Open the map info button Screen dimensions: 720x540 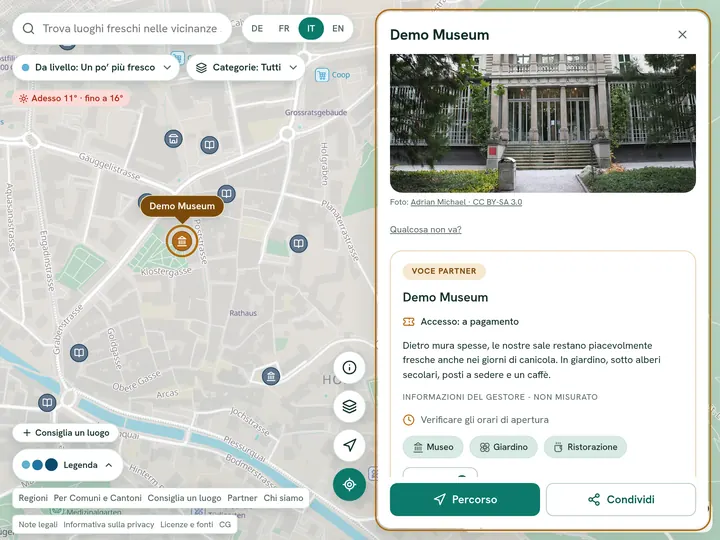click(x=349, y=367)
